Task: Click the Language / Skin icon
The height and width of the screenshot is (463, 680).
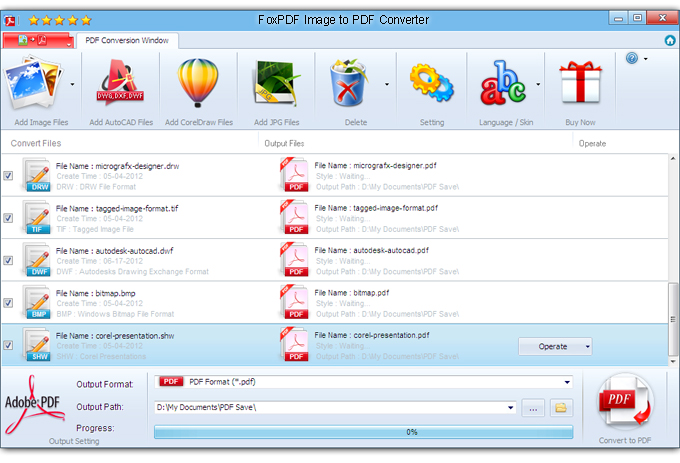Action: click(x=504, y=84)
